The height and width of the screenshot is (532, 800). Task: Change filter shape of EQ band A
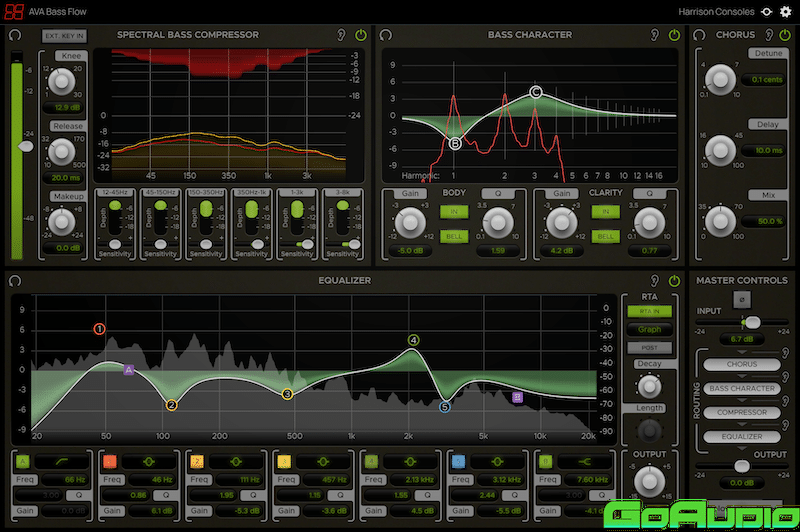pyautogui.click(x=62, y=462)
